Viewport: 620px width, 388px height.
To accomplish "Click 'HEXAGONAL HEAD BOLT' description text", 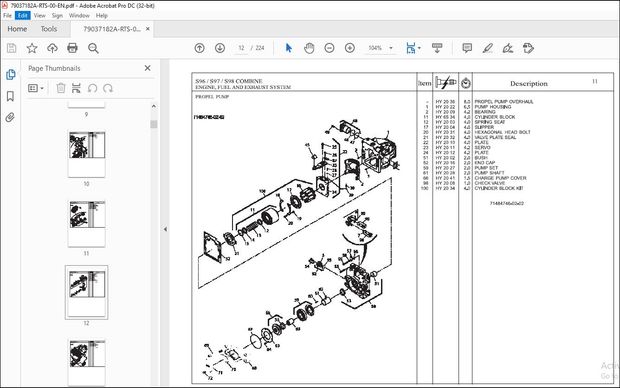I will [502, 132].
